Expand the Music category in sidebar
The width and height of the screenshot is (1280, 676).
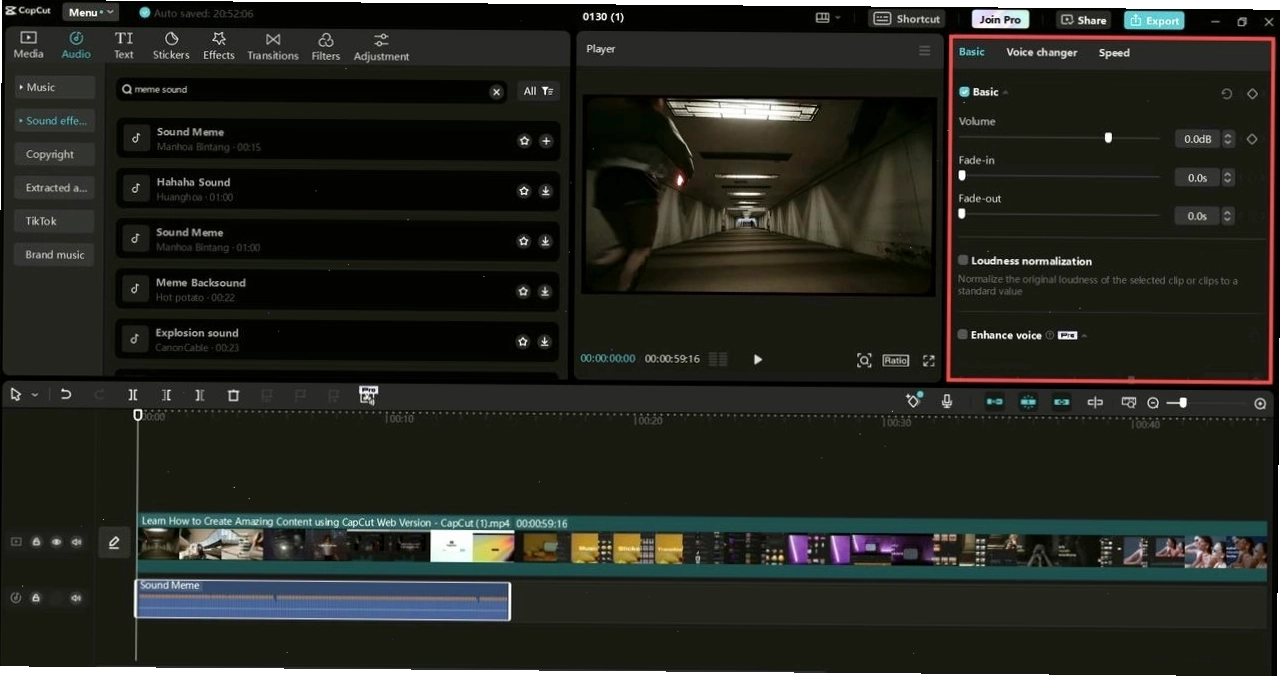(x=55, y=87)
